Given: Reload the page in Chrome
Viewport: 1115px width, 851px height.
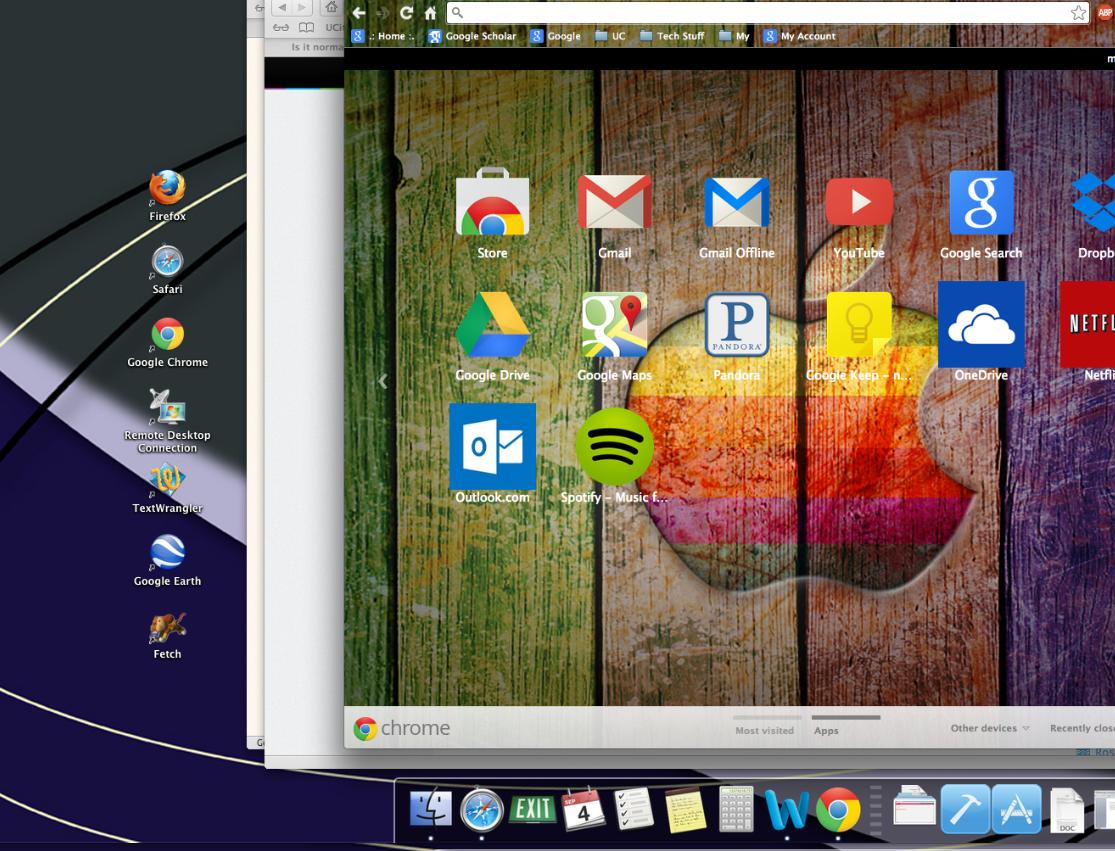Looking at the screenshot, I should tap(406, 13).
